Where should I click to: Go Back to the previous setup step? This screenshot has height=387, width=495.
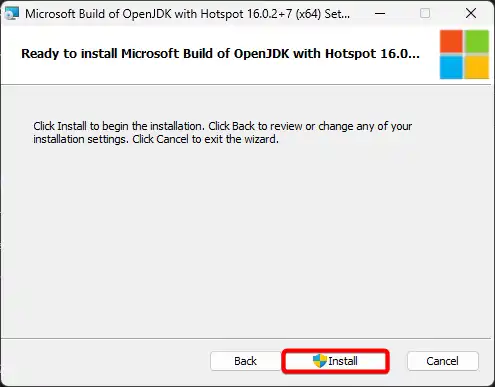pos(246,361)
